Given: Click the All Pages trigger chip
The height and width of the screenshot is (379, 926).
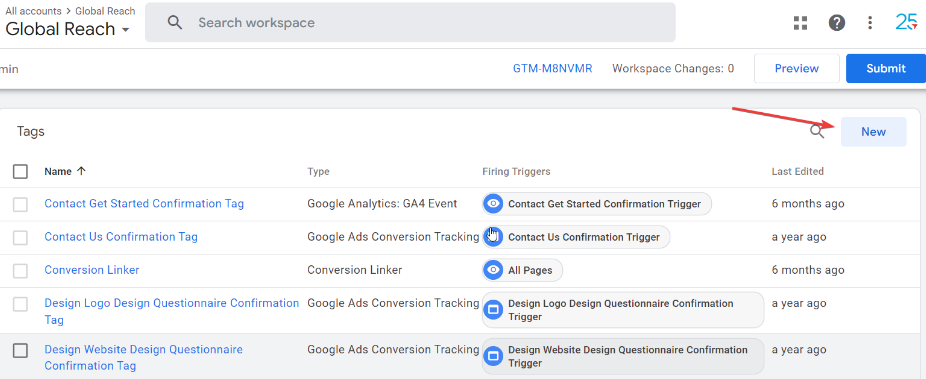Looking at the screenshot, I should 522,270.
